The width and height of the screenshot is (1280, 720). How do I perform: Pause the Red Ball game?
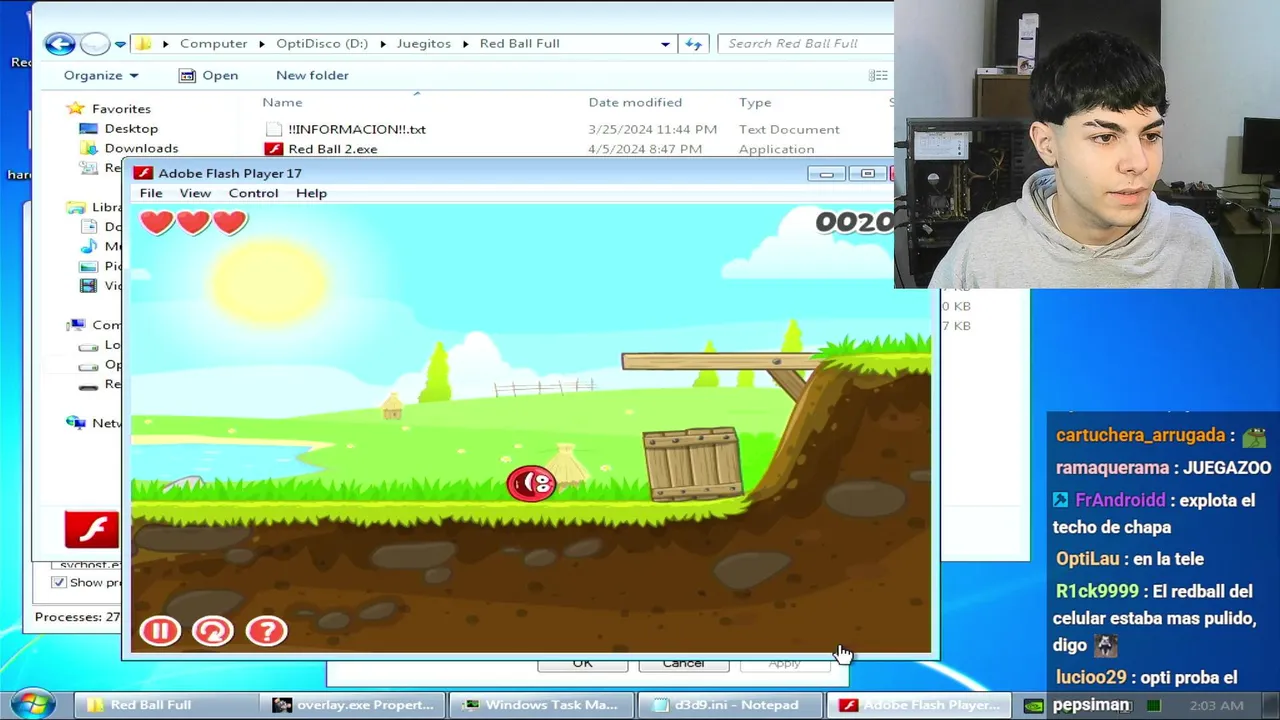coord(160,631)
